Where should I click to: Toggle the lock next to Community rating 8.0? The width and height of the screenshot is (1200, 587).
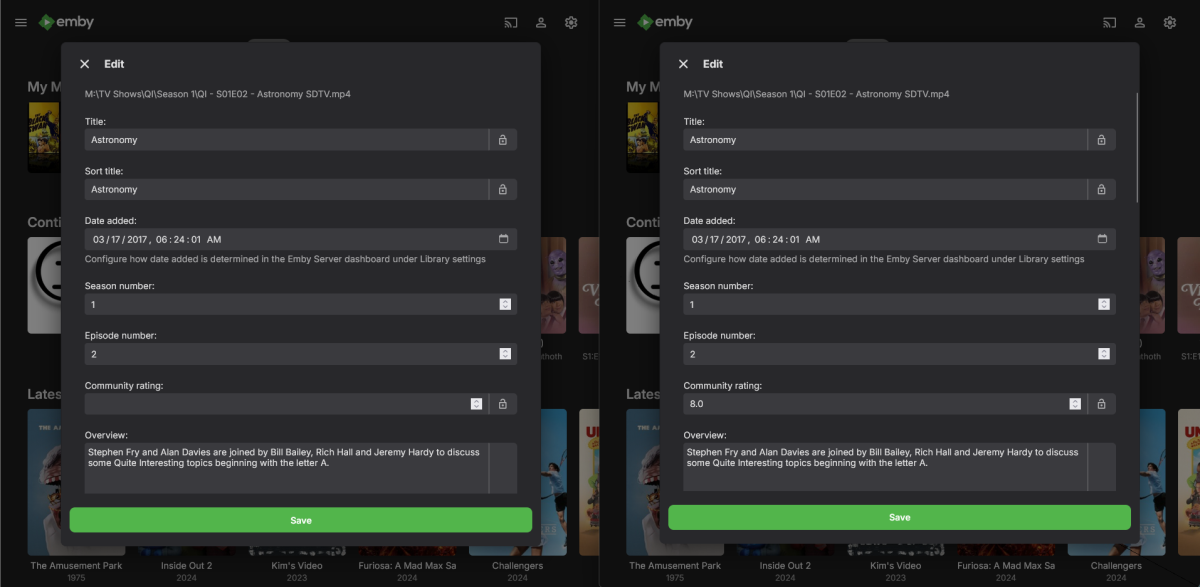coord(1102,404)
